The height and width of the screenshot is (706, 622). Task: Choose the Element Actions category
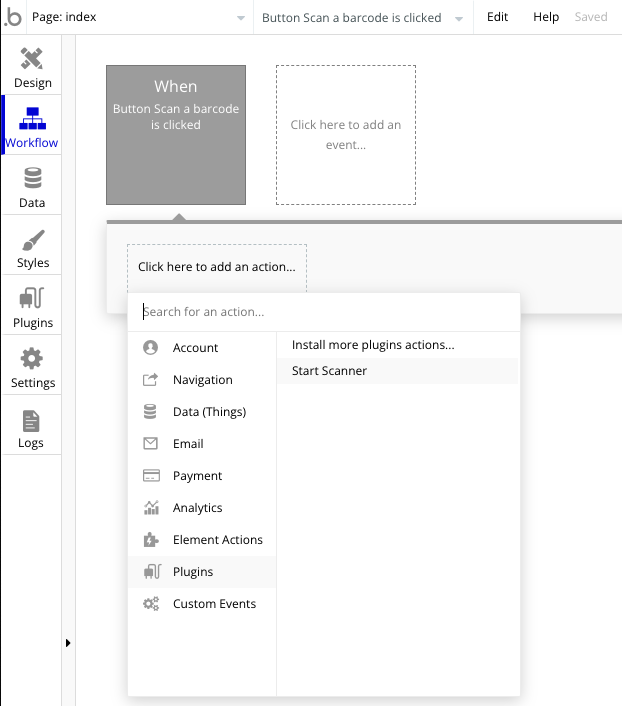(202, 539)
